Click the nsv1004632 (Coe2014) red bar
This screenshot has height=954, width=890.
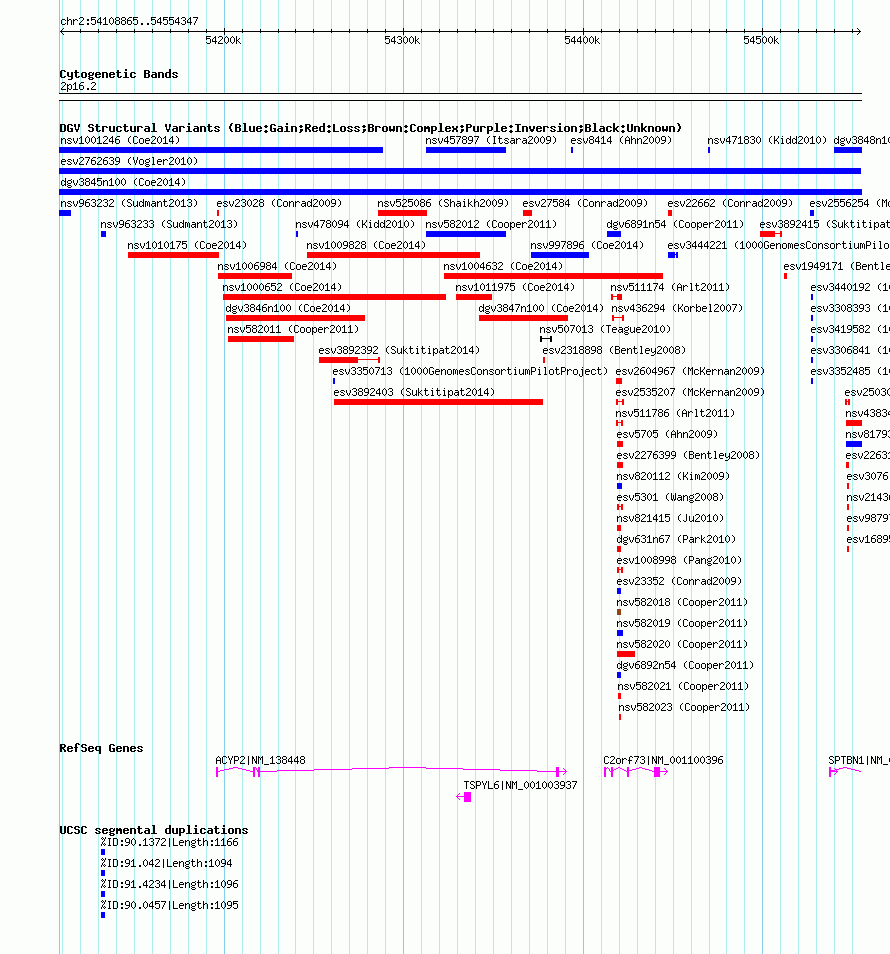coord(553,276)
